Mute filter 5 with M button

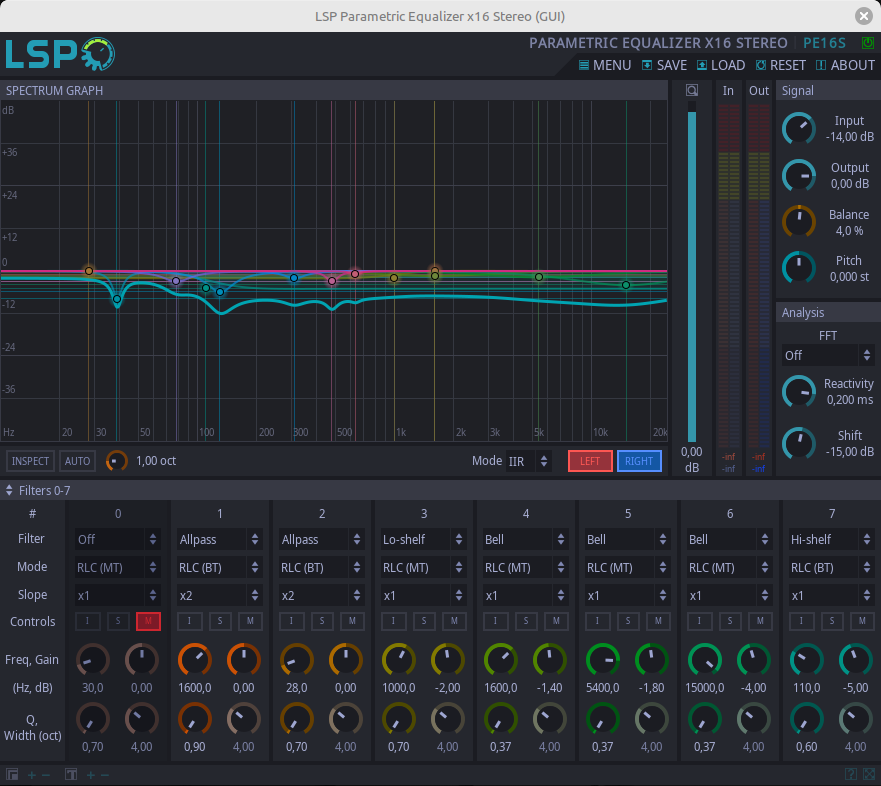point(658,621)
